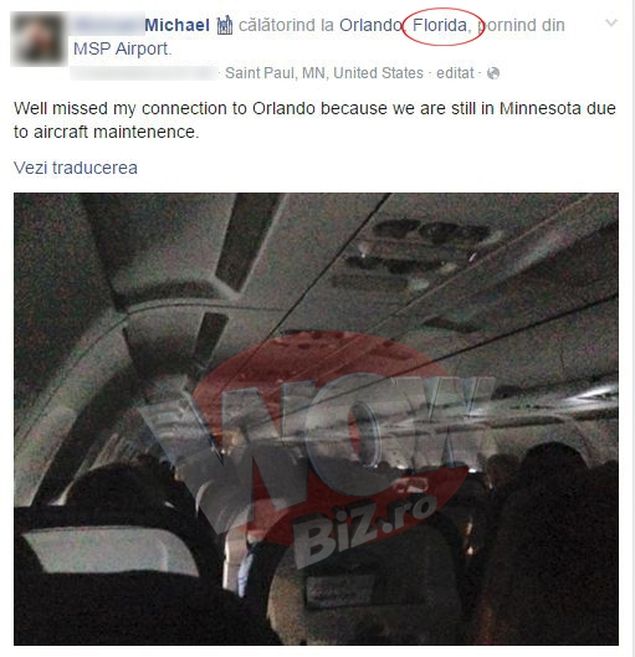
Task: Open Saint Paul, MN, United States location
Action: [324, 73]
